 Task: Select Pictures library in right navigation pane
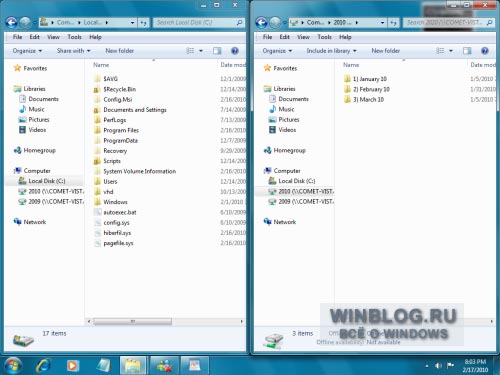pyautogui.click(x=284, y=120)
